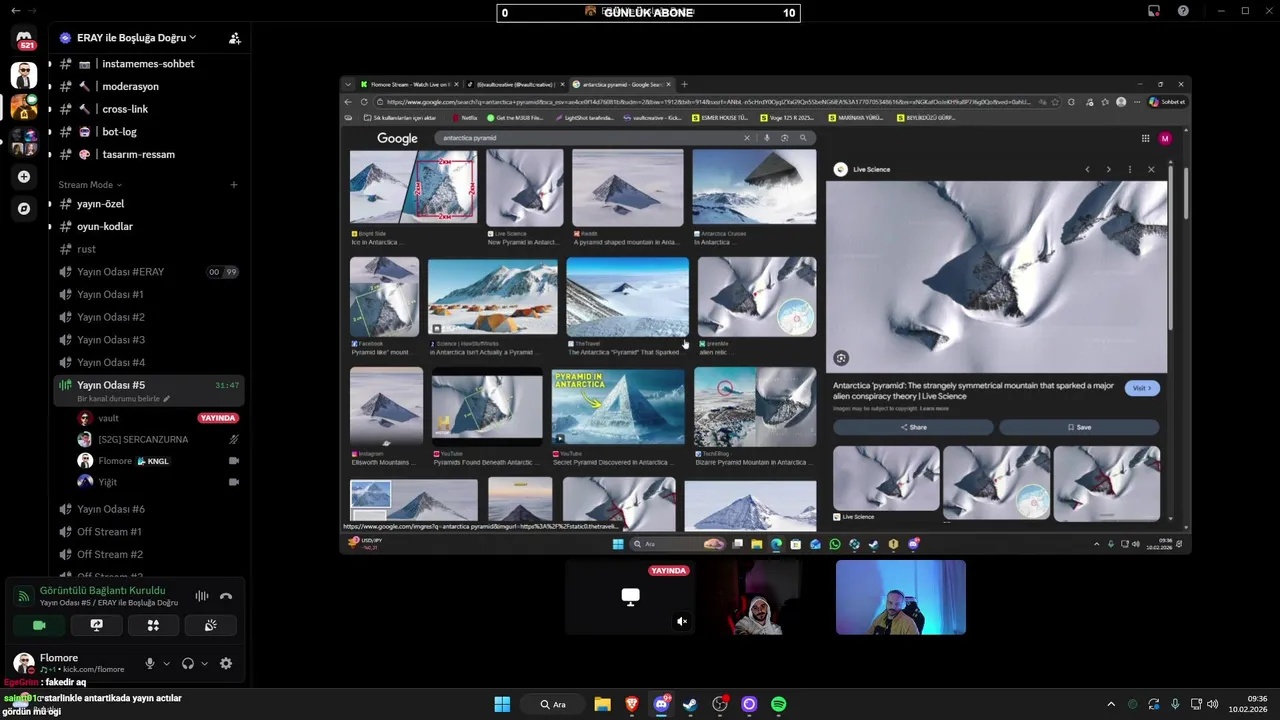Disconnect from voice with hang-up icon
The width and height of the screenshot is (1280, 720).
pyautogui.click(x=226, y=596)
